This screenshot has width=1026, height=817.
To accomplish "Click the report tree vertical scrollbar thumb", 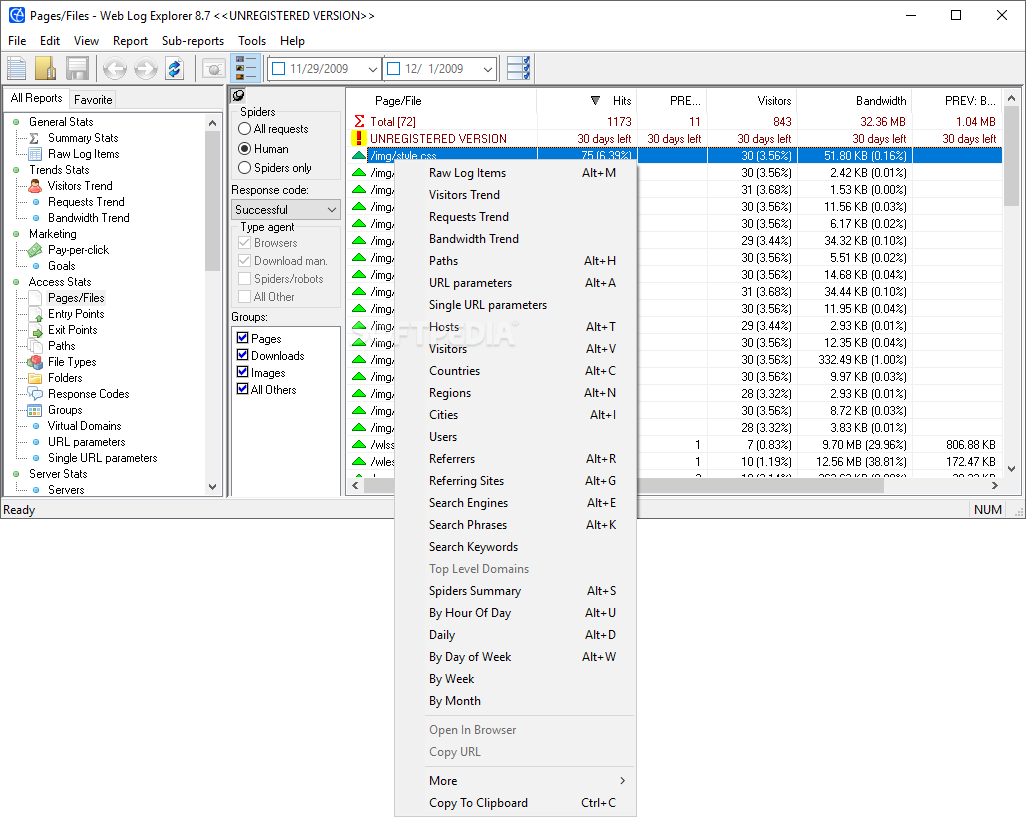I will point(212,200).
